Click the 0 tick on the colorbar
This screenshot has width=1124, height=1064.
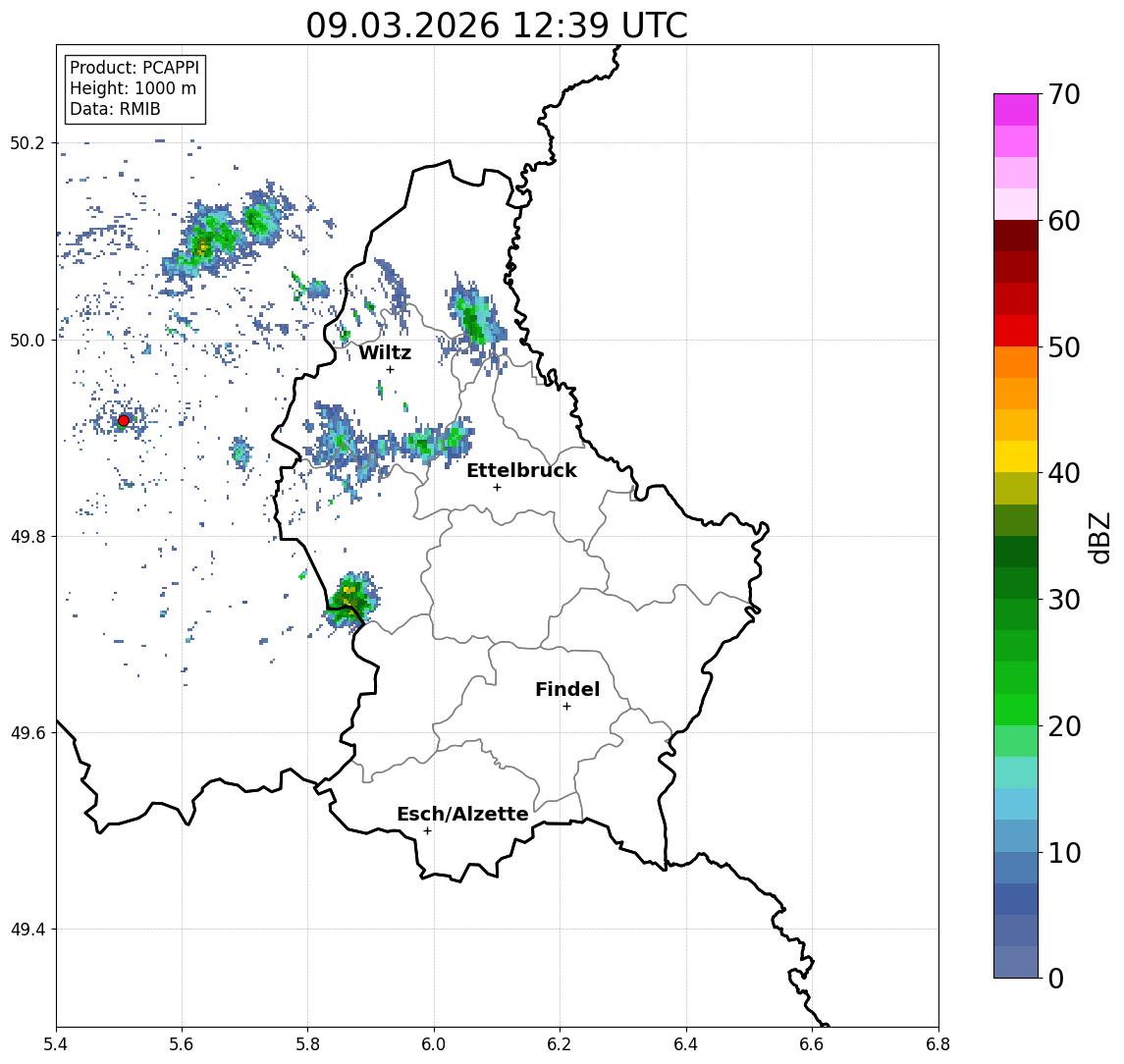1056,978
